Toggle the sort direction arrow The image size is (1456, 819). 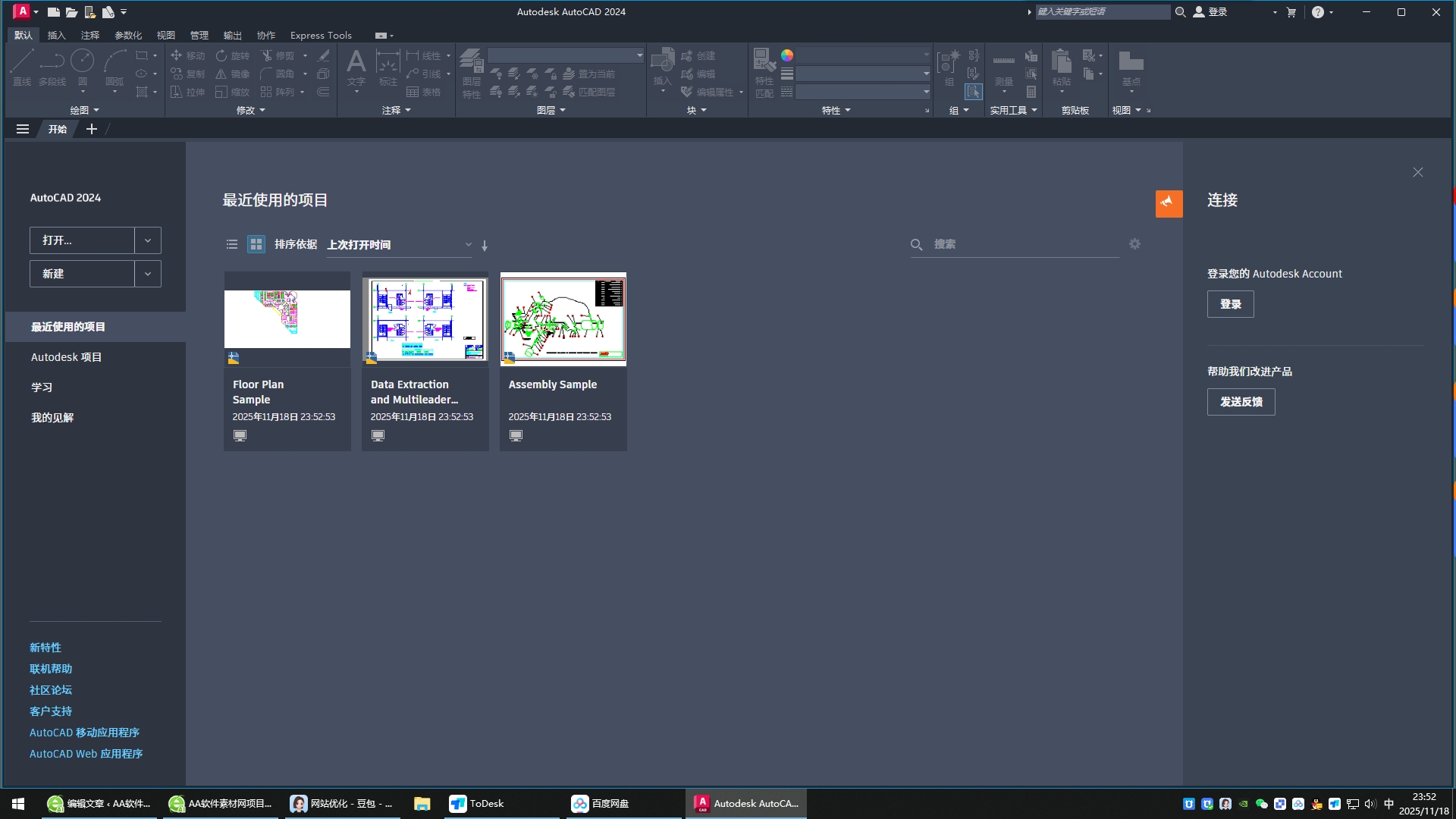click(484, 246)
